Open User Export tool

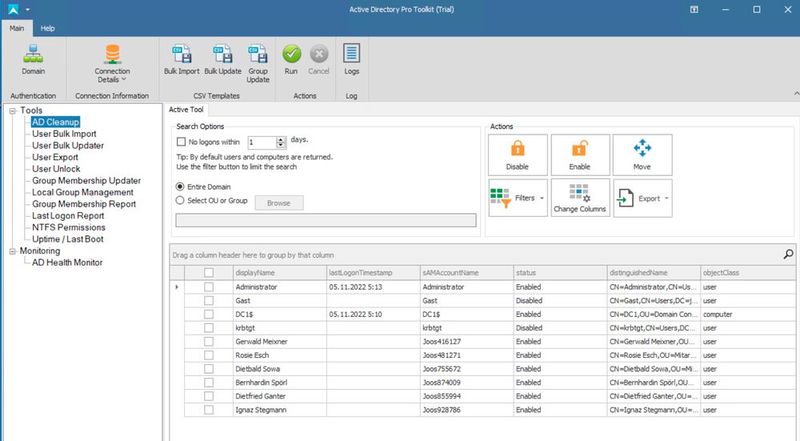click(55, 157)
